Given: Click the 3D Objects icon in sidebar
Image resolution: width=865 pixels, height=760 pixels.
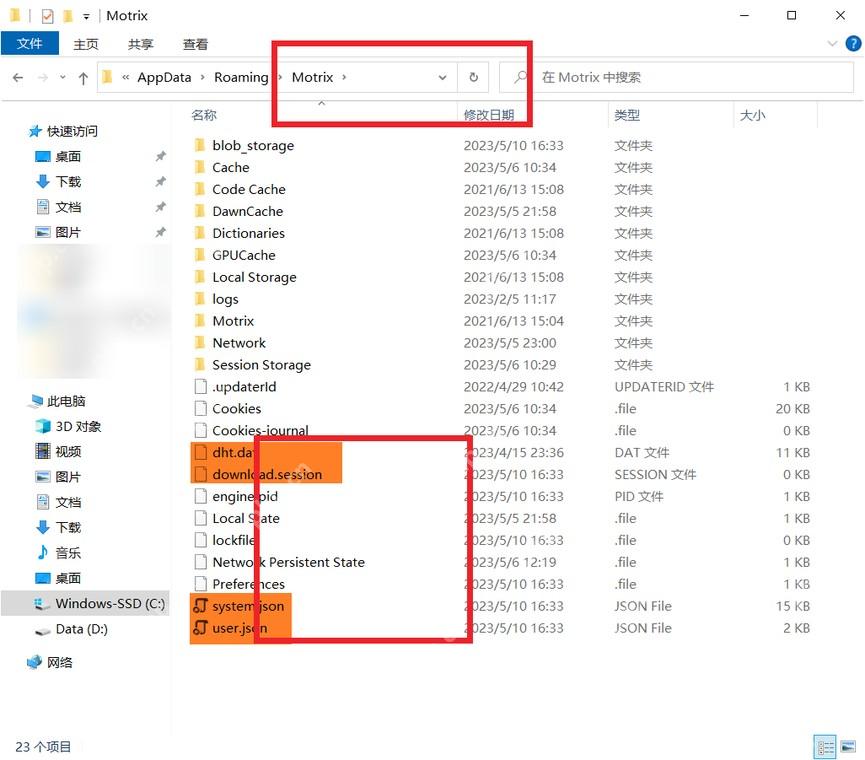Looking at the screenshot, I should [x=42, y=426].
